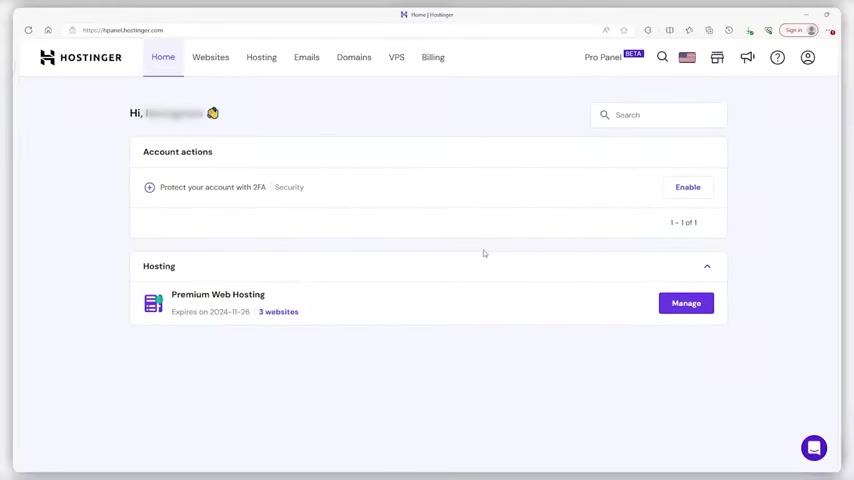Click browser Sign in button
This screenshot has height=480, width=854.
click(x=798, y=30)
